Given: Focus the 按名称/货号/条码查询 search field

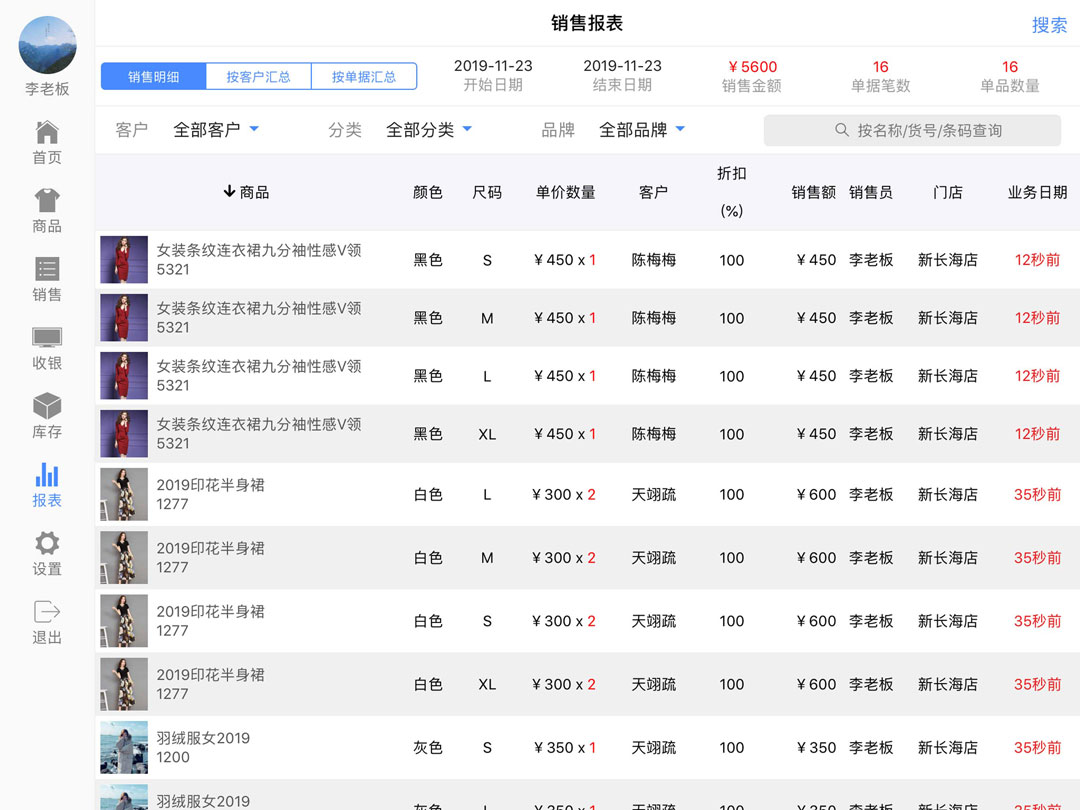Looking at the screenshot, I should (x=912, y=130).
